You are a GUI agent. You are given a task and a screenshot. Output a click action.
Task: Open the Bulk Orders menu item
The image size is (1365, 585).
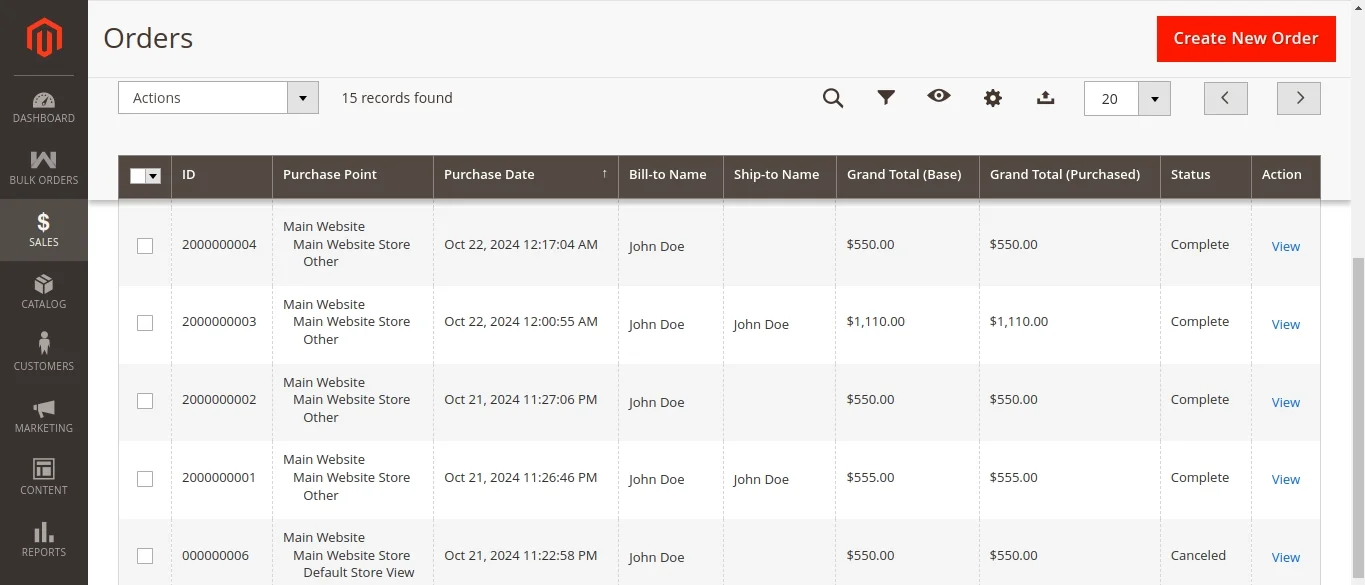pyautogui.click(x=43, y=168)
